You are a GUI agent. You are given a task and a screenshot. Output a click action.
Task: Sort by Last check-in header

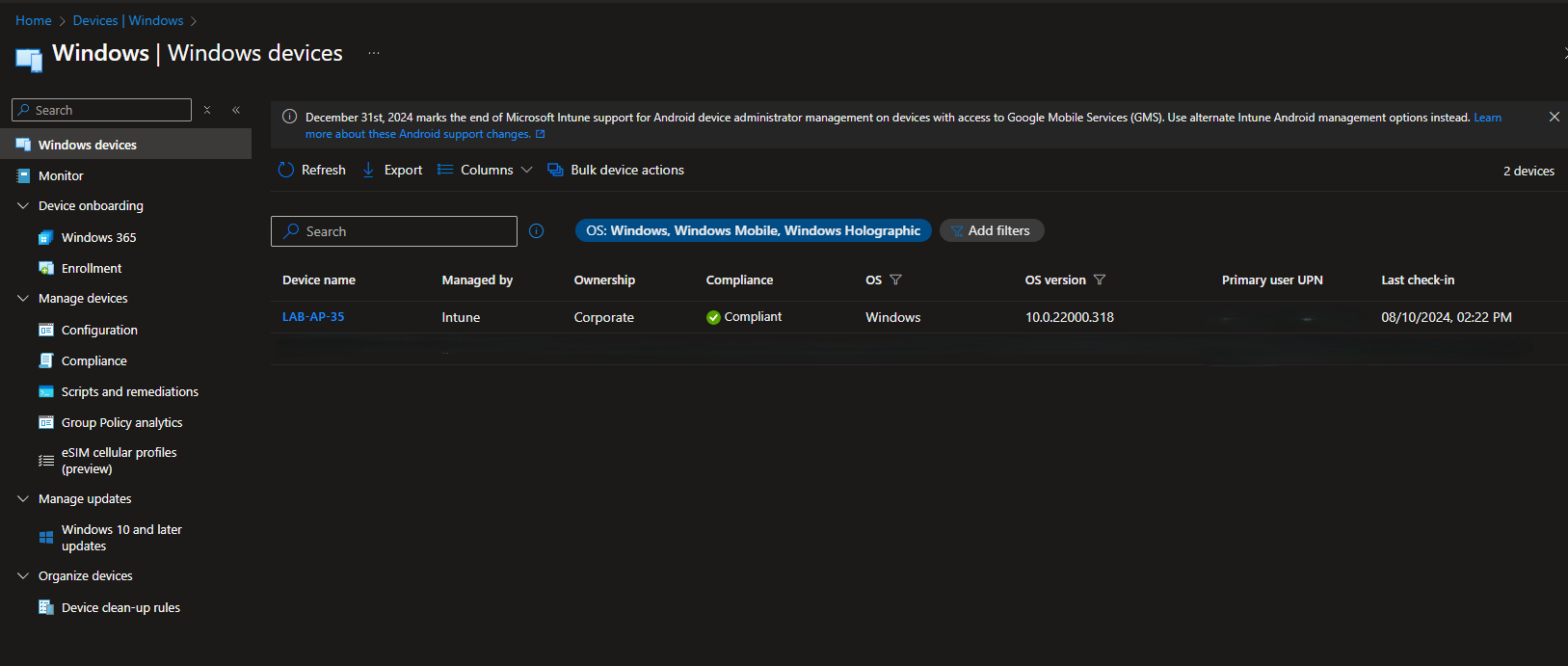tap(1418, 280)
